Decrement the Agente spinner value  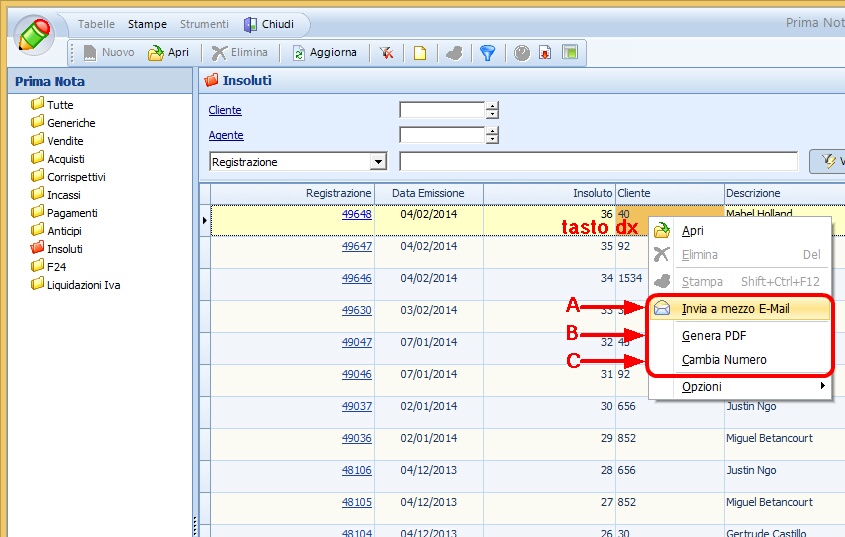[492, 139]
